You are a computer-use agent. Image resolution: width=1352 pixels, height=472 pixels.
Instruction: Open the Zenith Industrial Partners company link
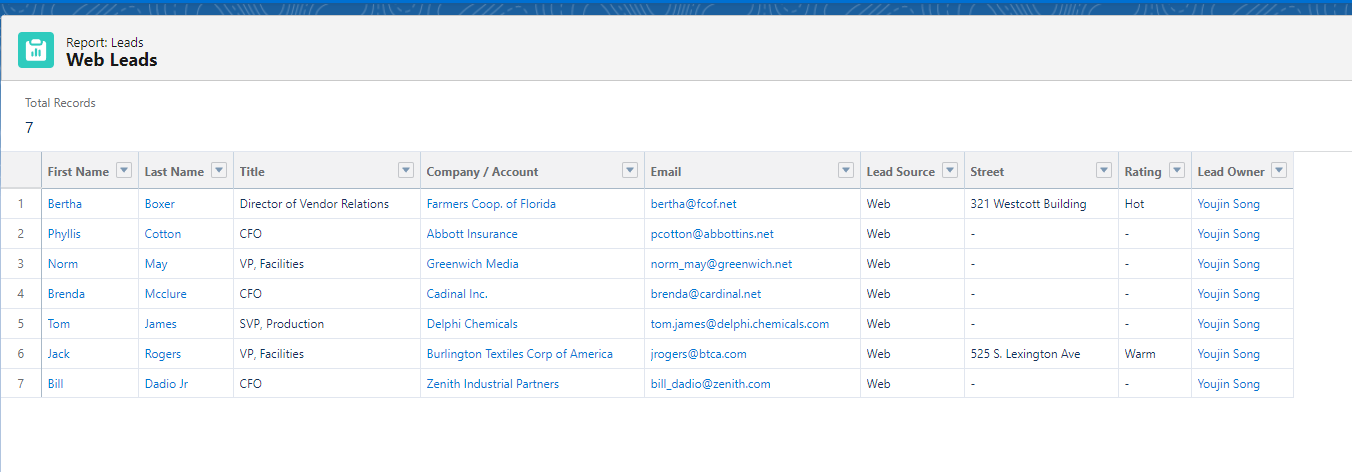(x=493, y=384)
